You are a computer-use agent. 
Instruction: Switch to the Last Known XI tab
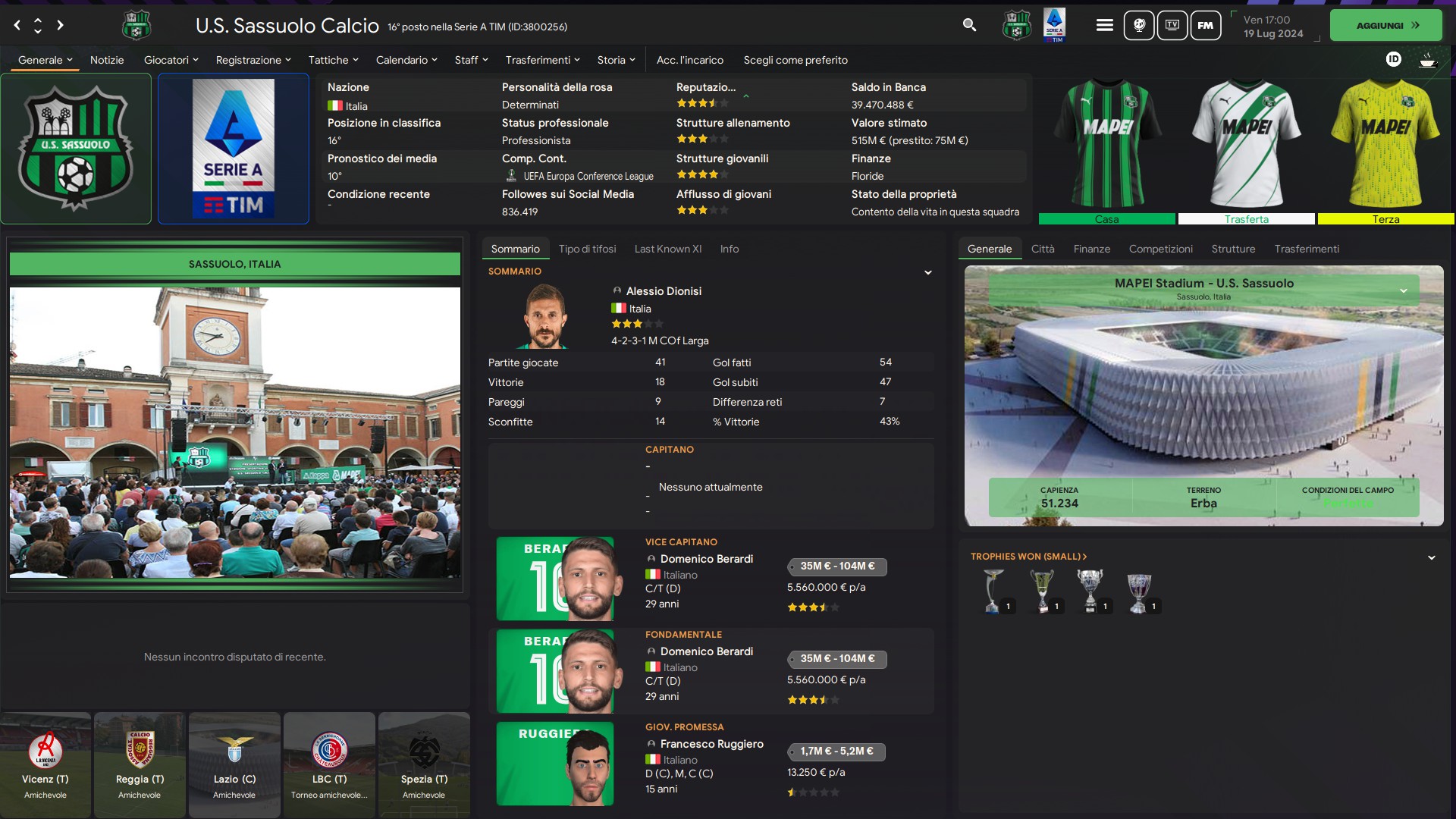pyautogui.click(x=667, y=249)
